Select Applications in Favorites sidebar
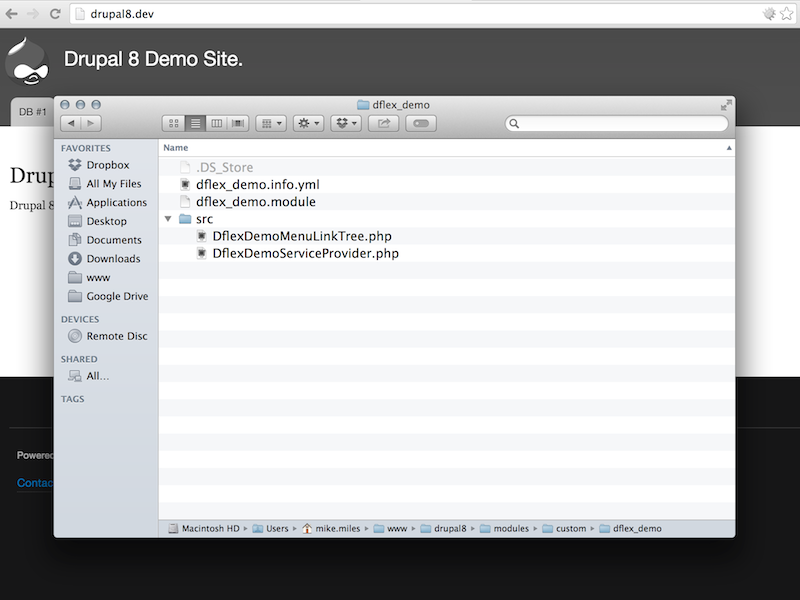 coord(116,203)
